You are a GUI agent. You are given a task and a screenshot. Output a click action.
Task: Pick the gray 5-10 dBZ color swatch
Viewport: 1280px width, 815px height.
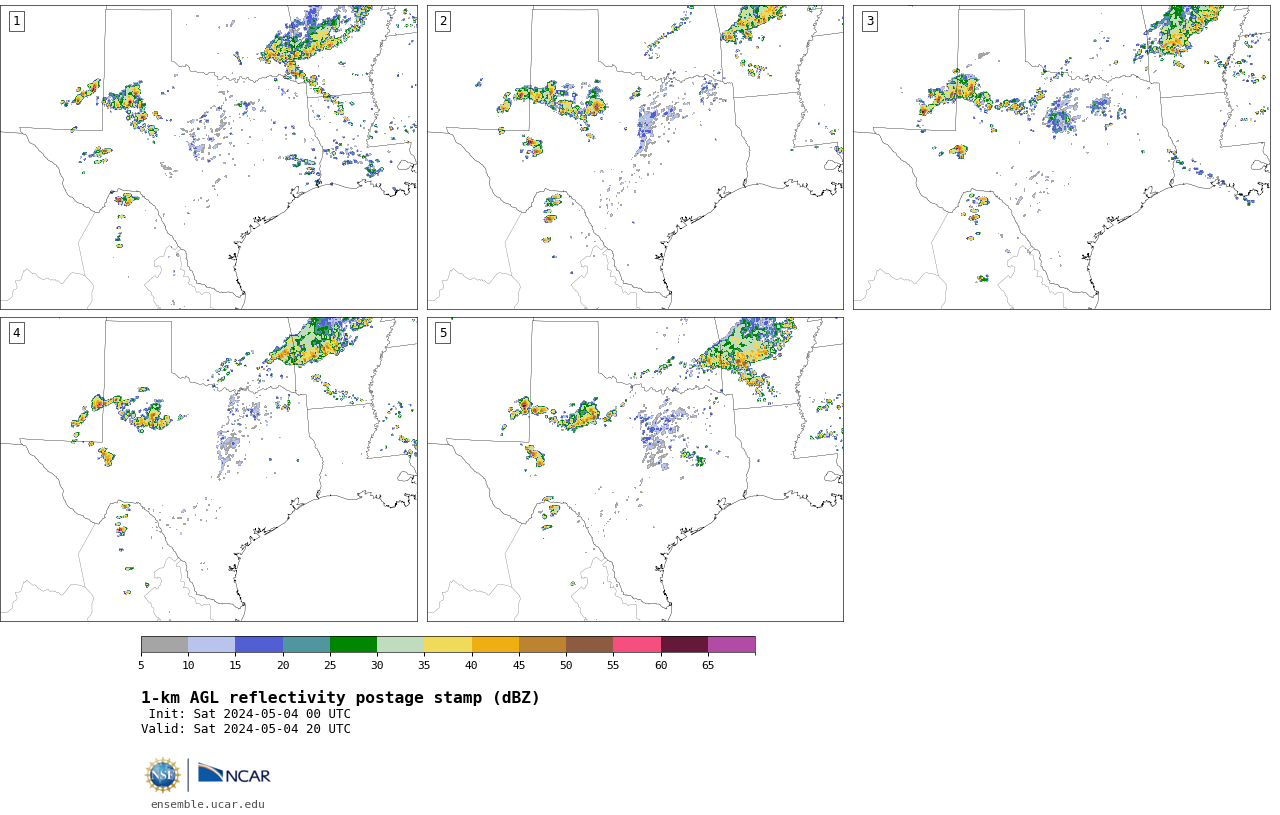point(164,645)
